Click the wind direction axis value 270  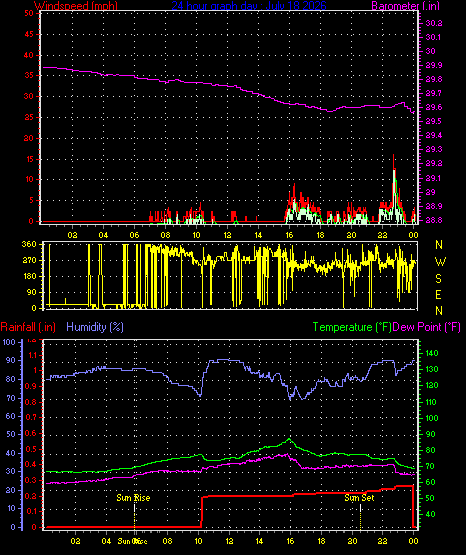[29, 261]
